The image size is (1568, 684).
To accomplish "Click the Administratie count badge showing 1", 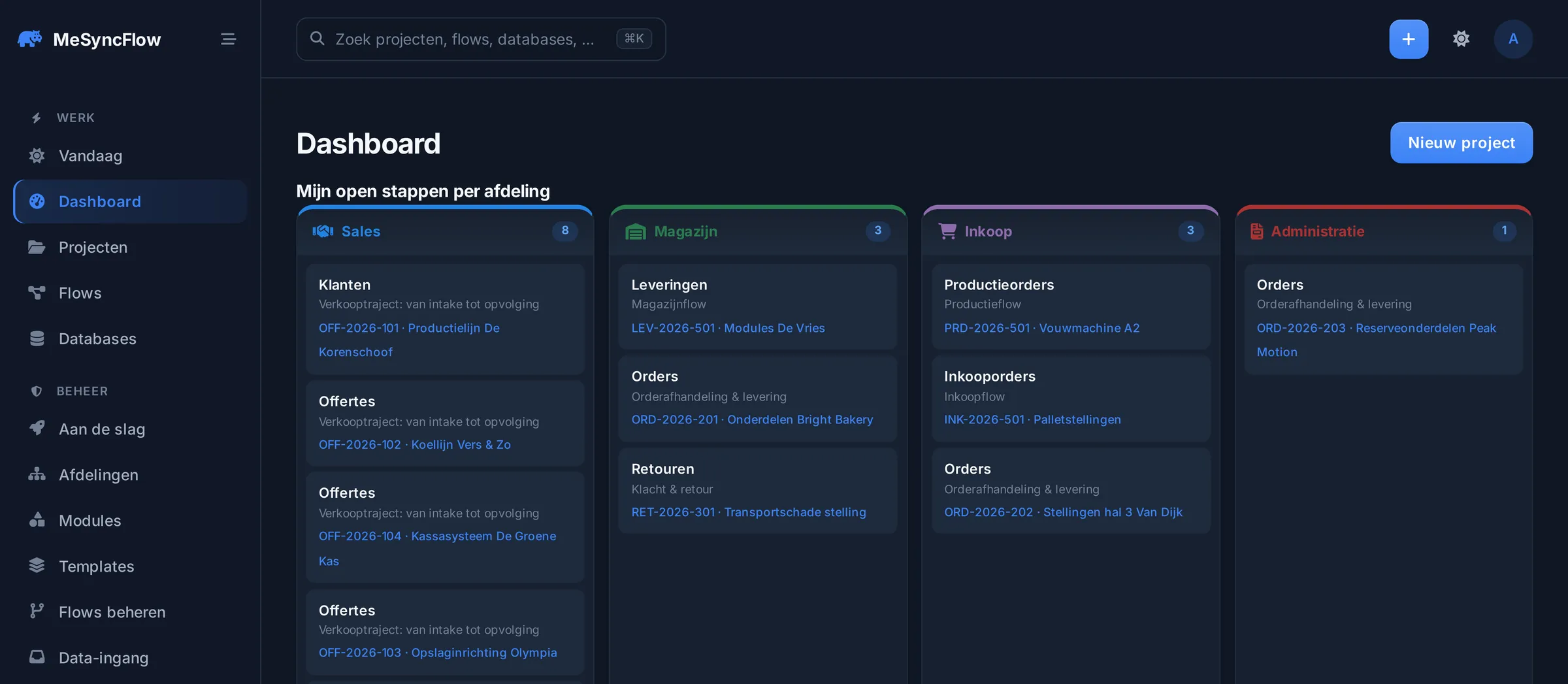I will click(x=1504, y=231).
